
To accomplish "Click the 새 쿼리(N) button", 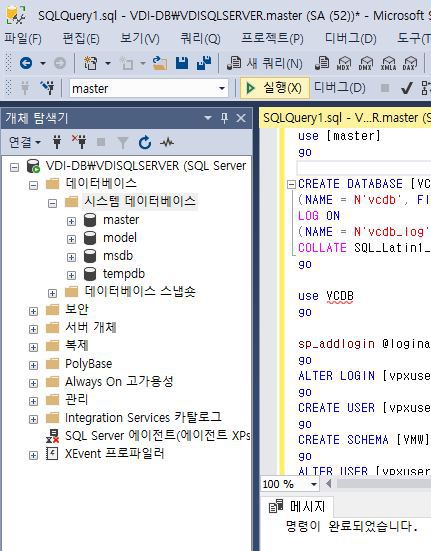I will point(265,64).
